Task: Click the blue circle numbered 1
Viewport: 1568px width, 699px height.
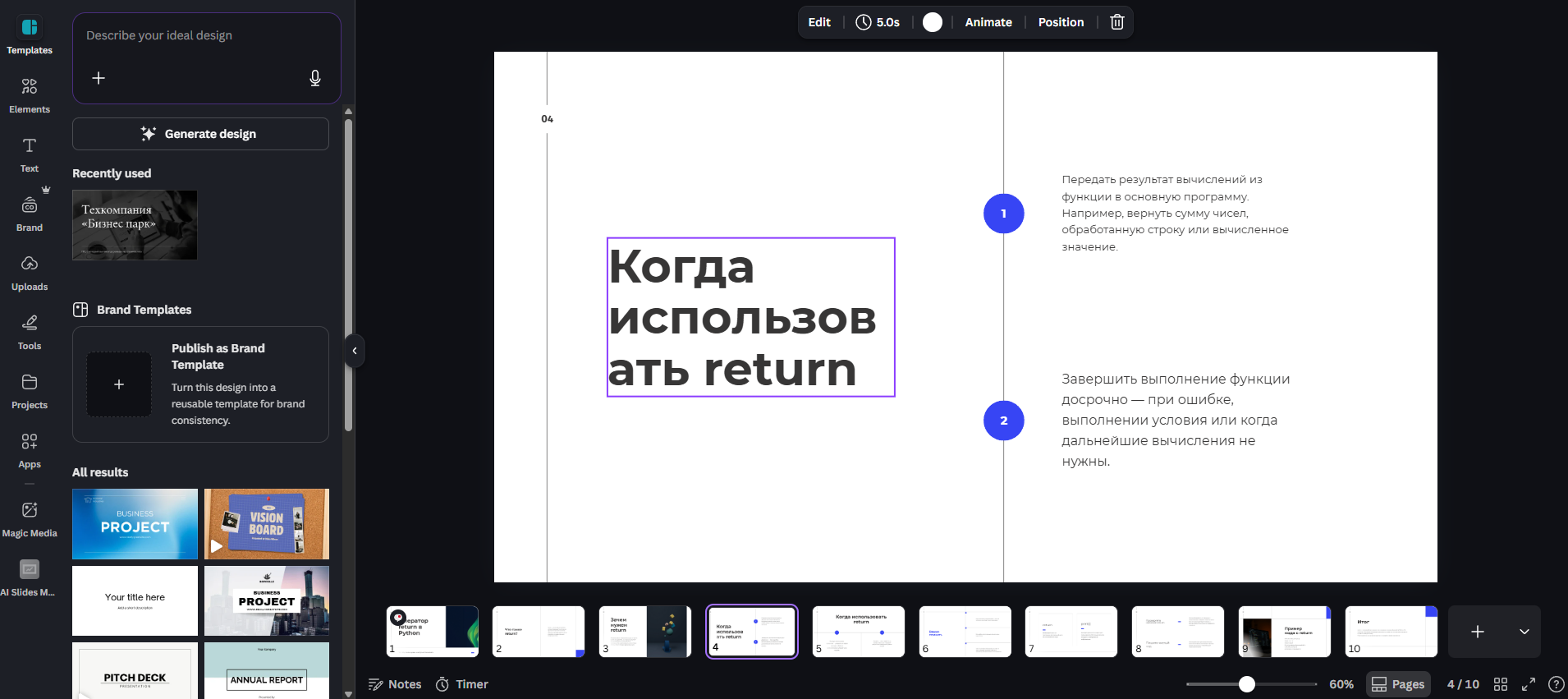Action: [x=1003, y=214]
